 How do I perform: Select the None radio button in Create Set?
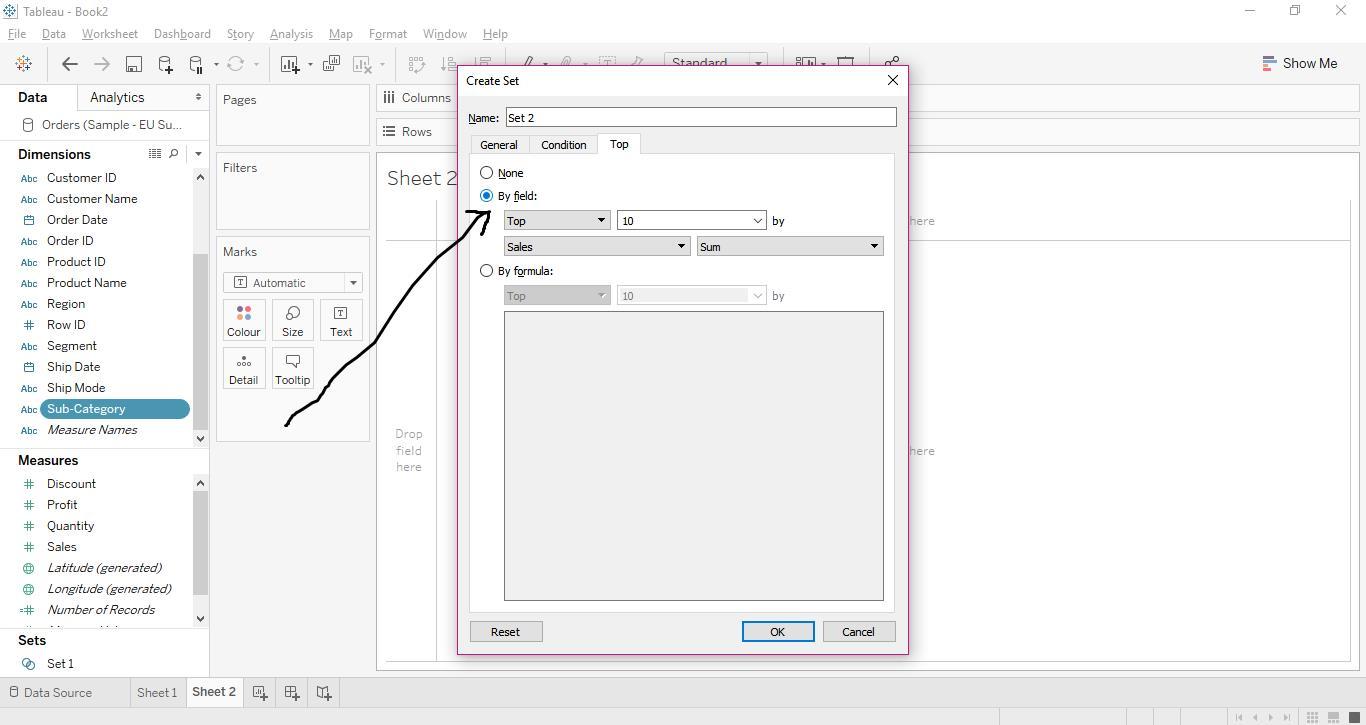[x=487, y=172]
